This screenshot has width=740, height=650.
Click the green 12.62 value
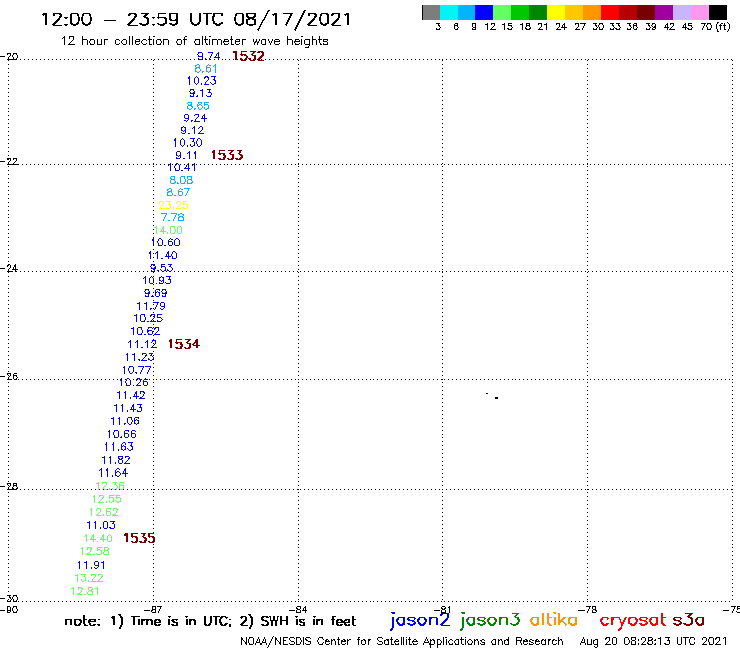tap(104, 512)
